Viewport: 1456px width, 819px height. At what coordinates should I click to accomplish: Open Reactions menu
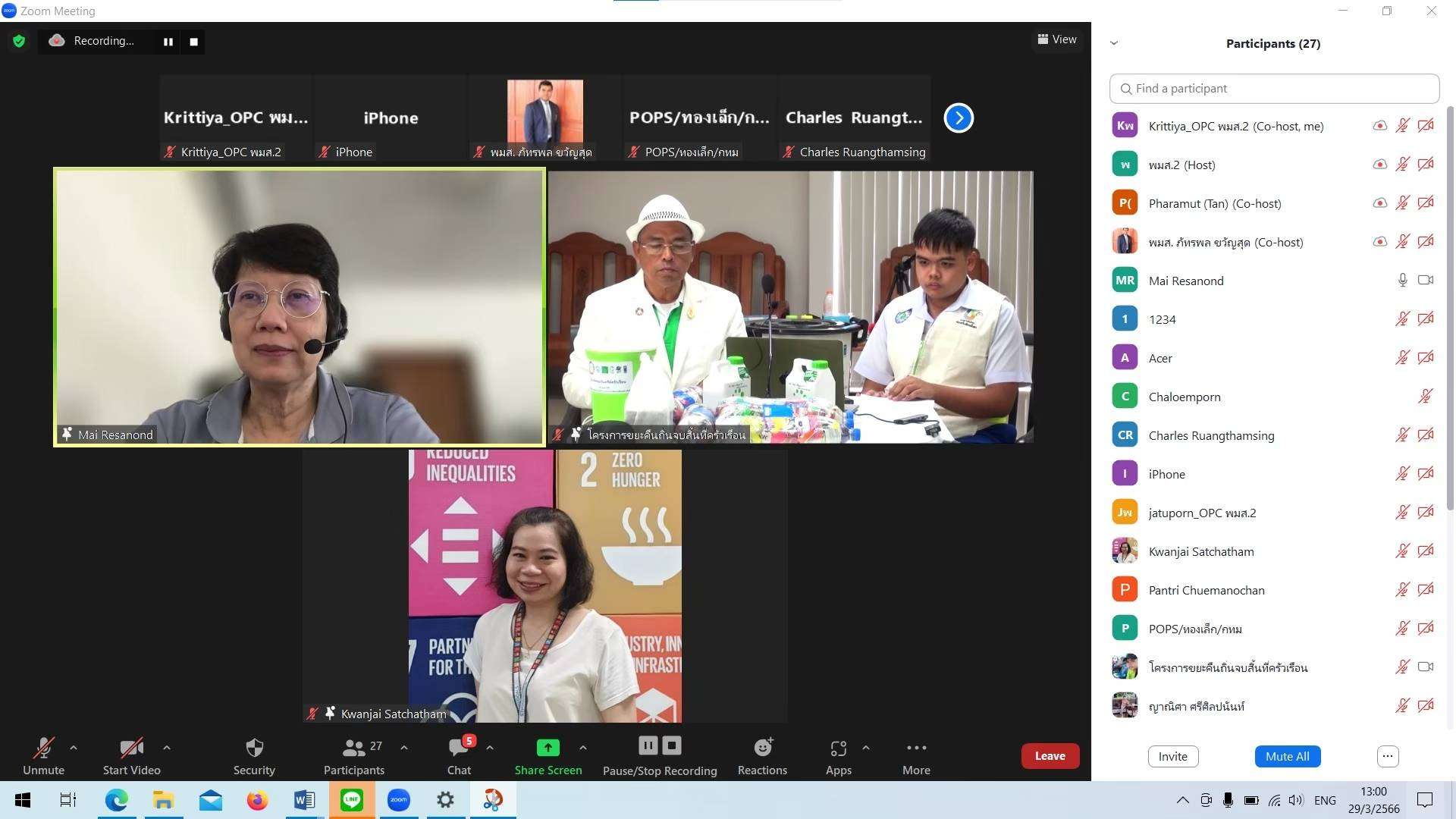(762, 756)
